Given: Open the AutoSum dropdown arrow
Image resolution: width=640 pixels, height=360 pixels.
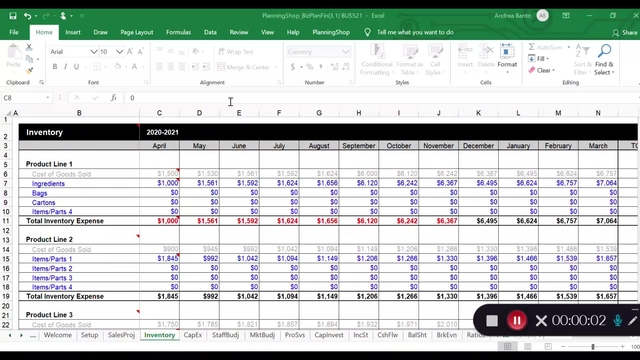Looking at the screenshot, I should pos(569,47).
